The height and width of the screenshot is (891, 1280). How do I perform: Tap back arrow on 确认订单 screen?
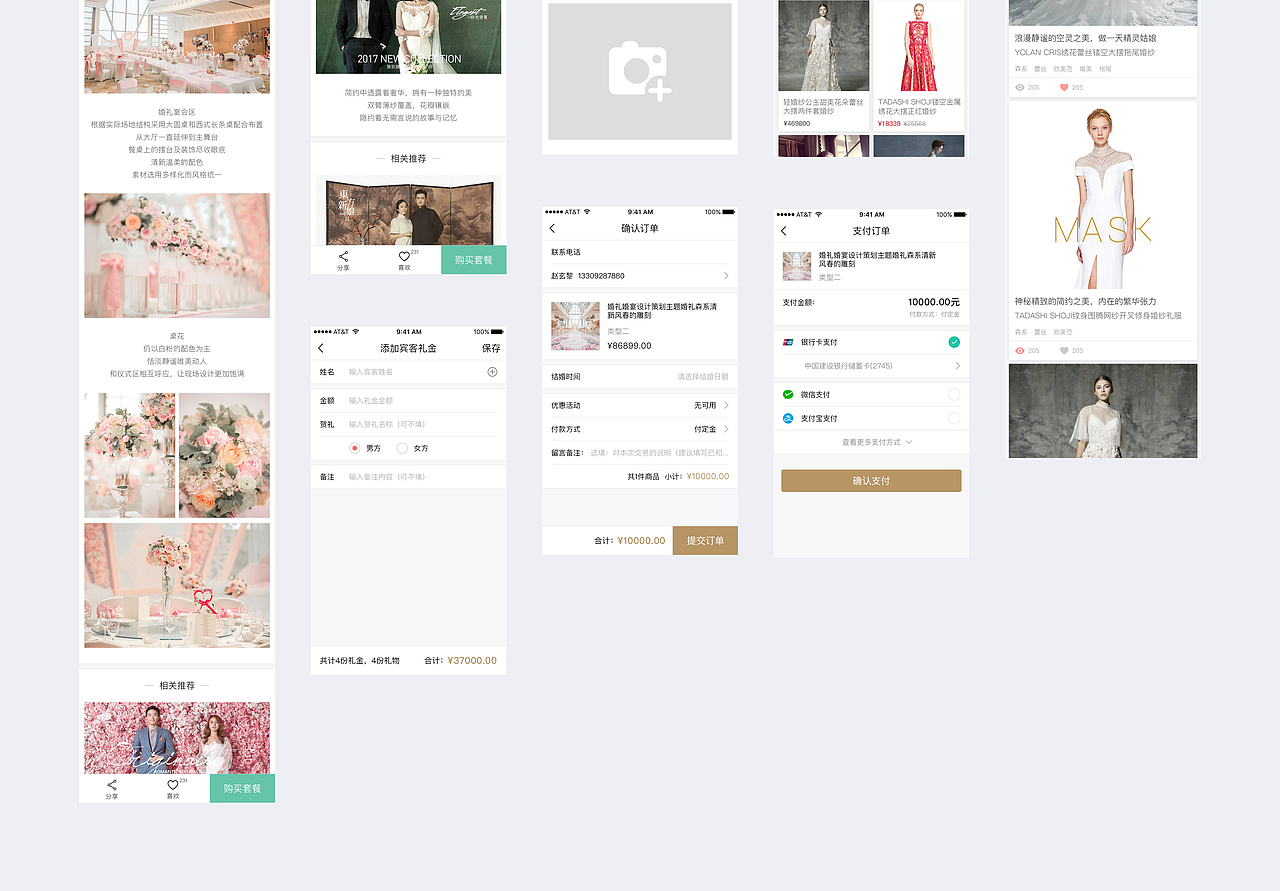click(x=552, y=228)
